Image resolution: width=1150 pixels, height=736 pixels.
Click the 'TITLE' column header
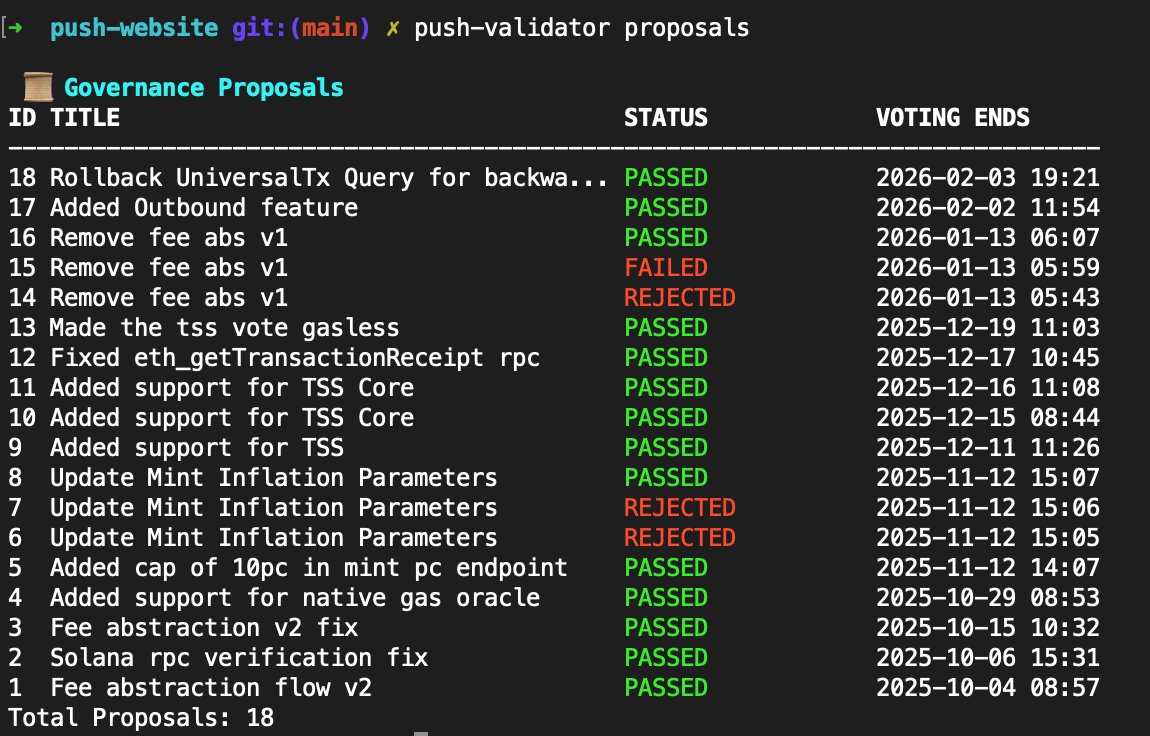click(85, 117)
